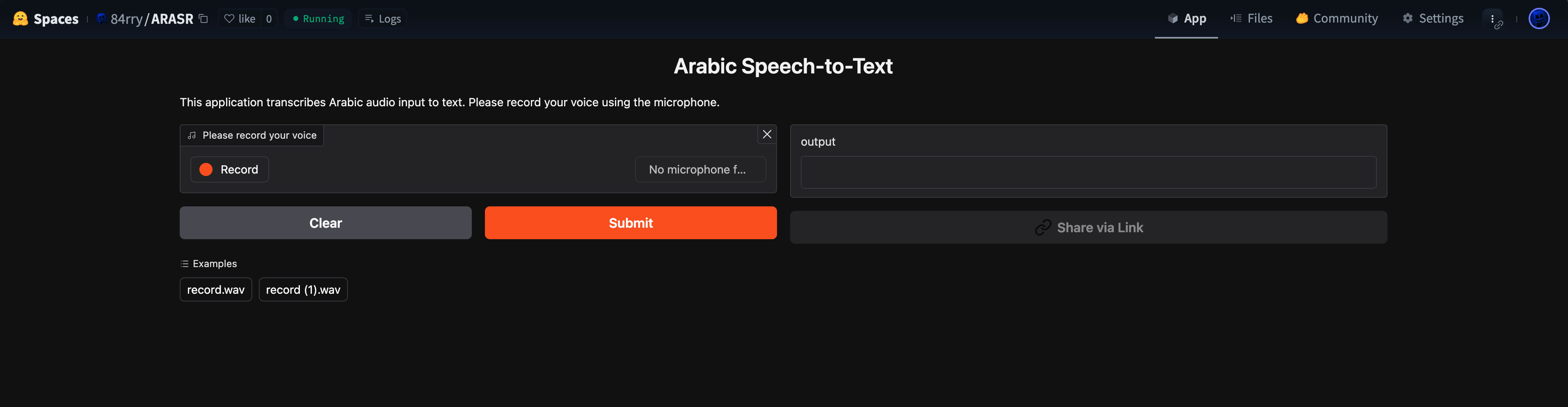The width and height of the screenshot is (1568, 407).
Task: Like the ARASR space
Action: 240,19
